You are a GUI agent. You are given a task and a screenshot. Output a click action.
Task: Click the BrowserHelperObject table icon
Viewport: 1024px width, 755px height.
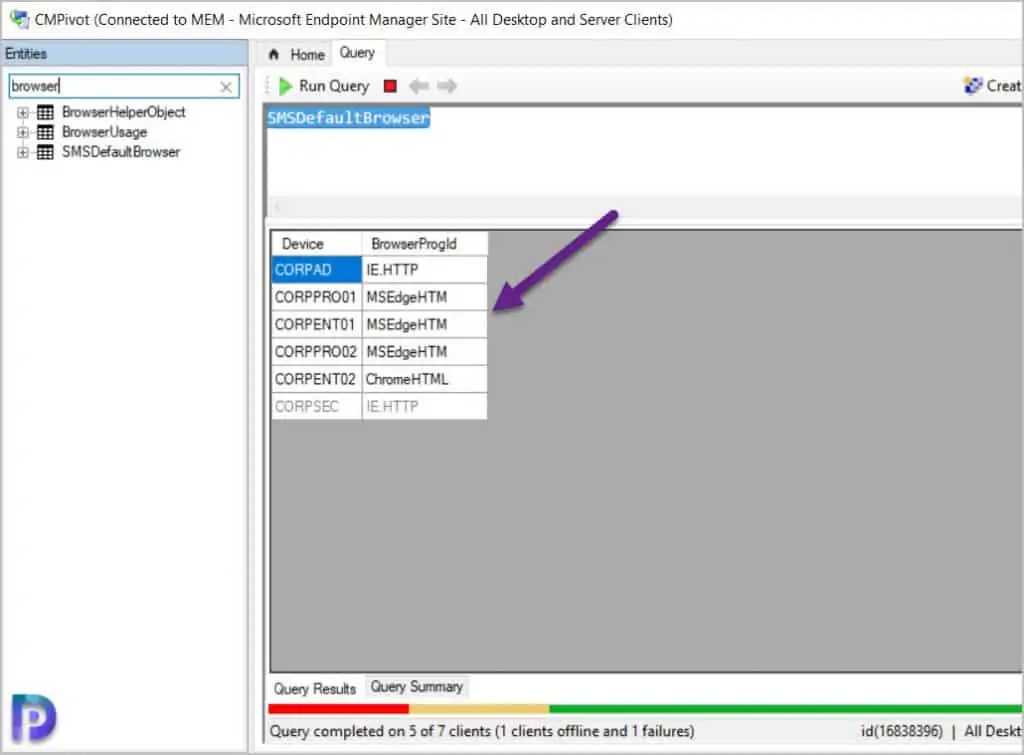(45, 112)
